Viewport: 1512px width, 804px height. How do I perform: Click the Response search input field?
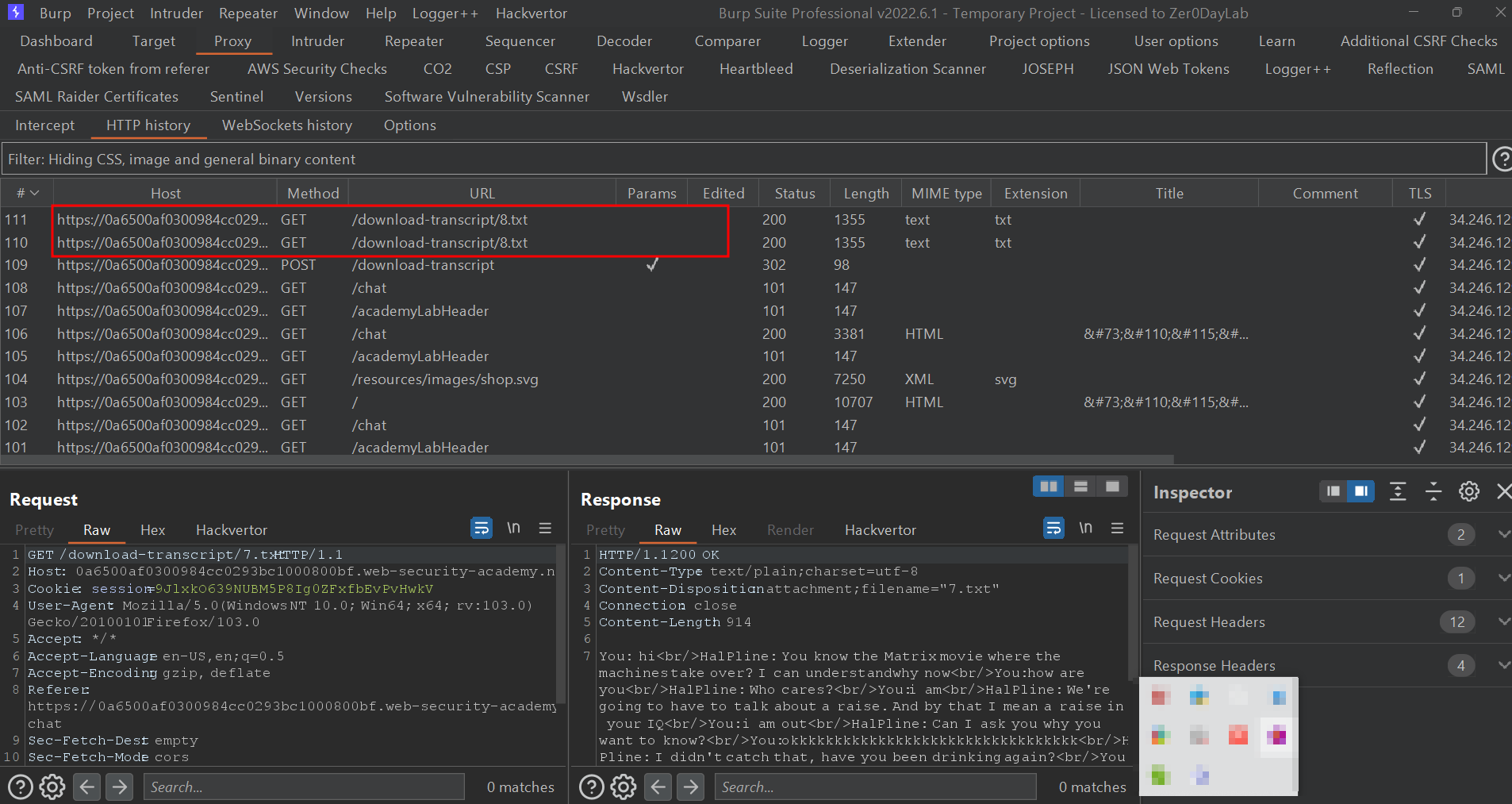[x=875, y=787]
